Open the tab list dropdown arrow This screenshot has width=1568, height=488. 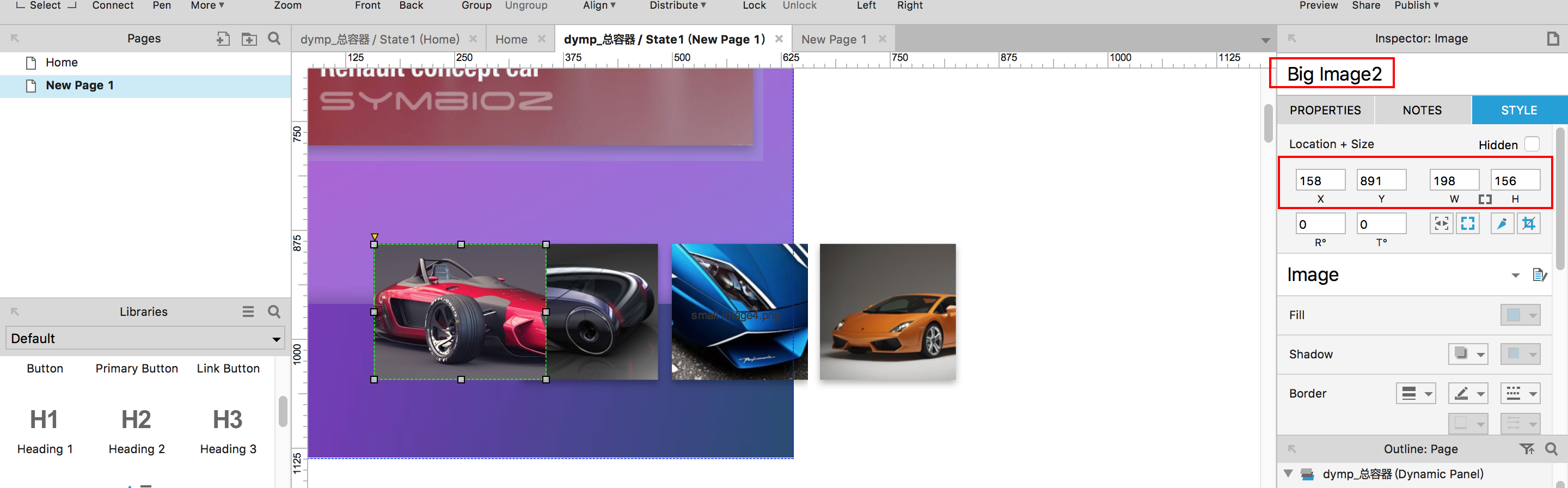tap(1265, 41)
